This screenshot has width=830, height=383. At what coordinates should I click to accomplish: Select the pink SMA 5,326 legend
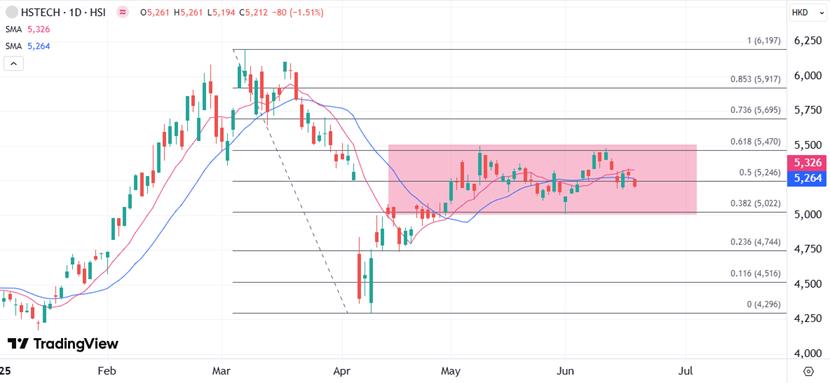(x=28, y=30)
